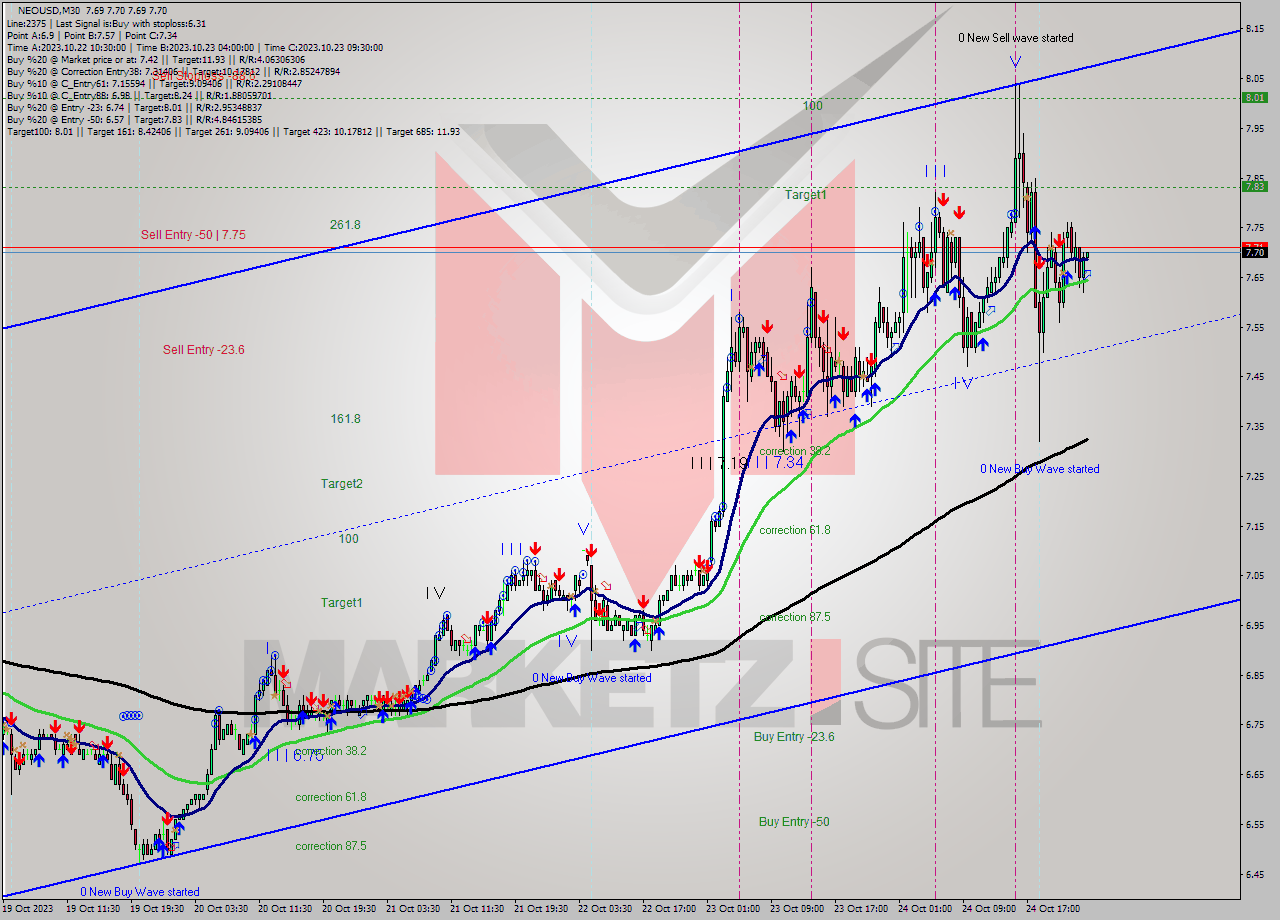This screenshot has height=920, width=1280.
Task: Click the '20 Oct 03:30' time axis label
Action: (x=221, y=909)
